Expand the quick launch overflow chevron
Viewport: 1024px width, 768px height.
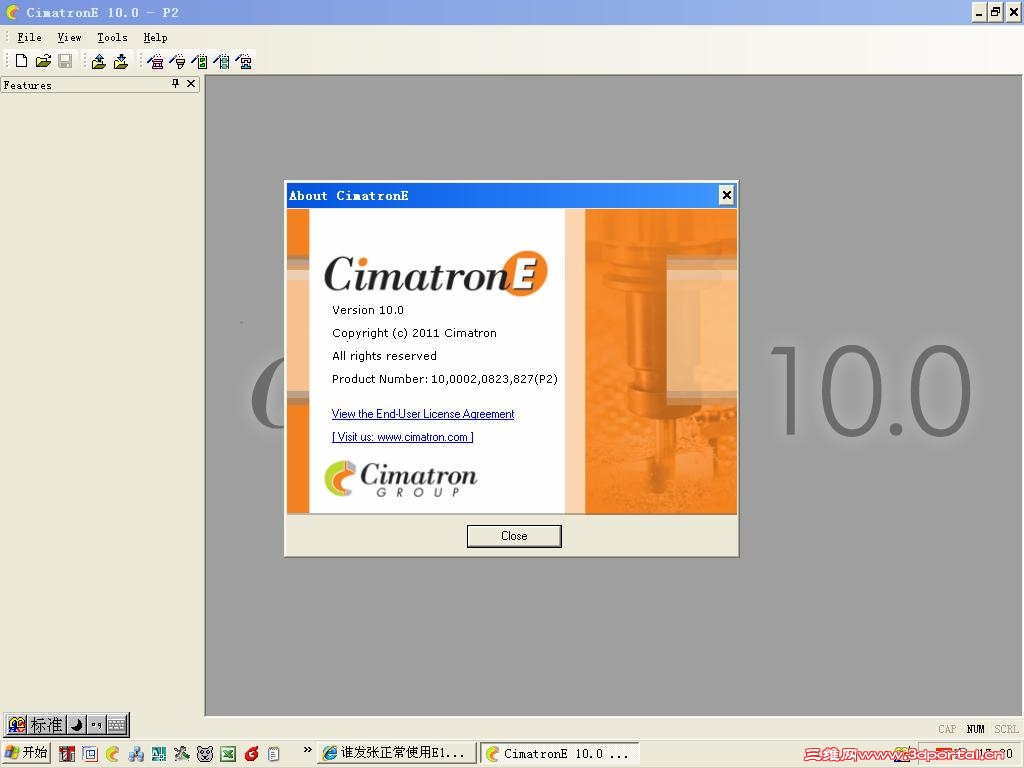(308, 750)
